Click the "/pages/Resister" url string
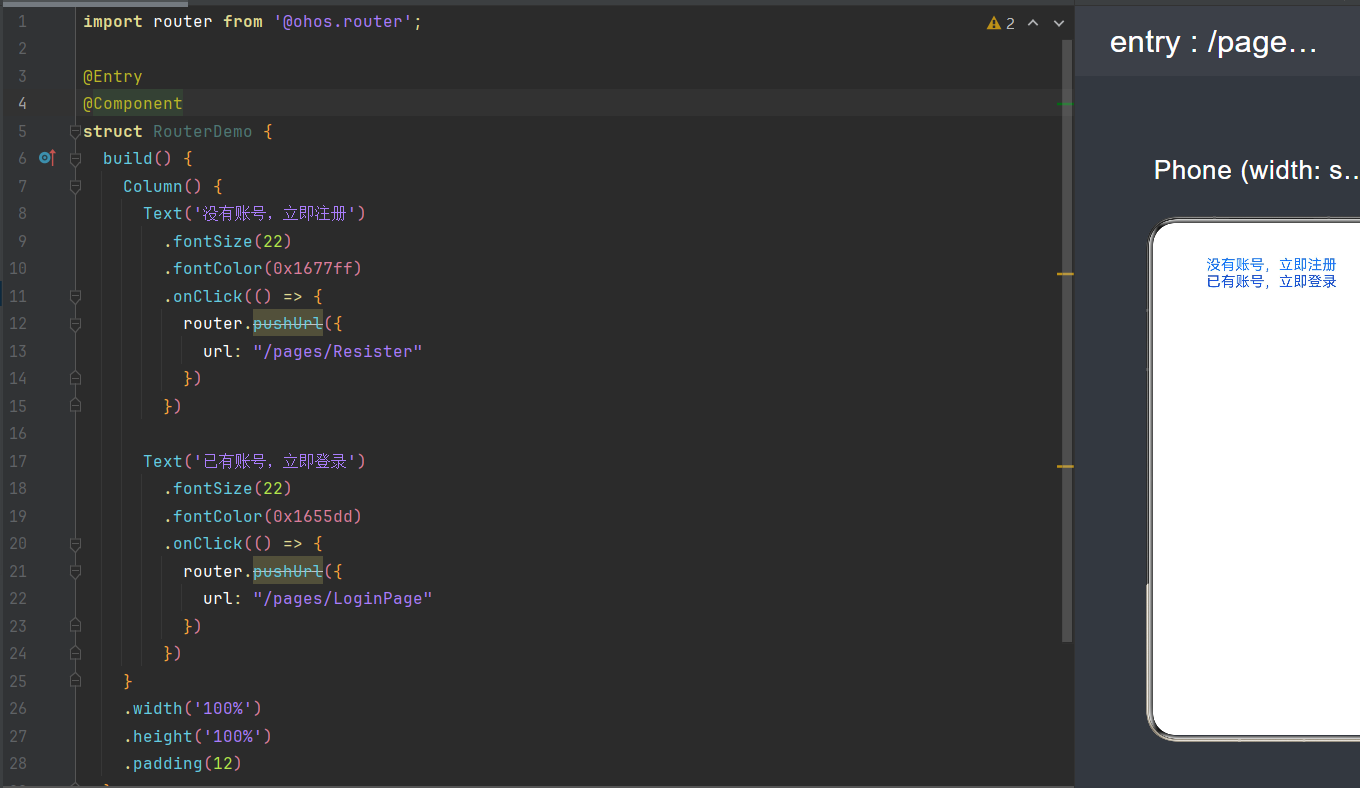This screenshot has height=788, width=1360. tap(338, 351)
